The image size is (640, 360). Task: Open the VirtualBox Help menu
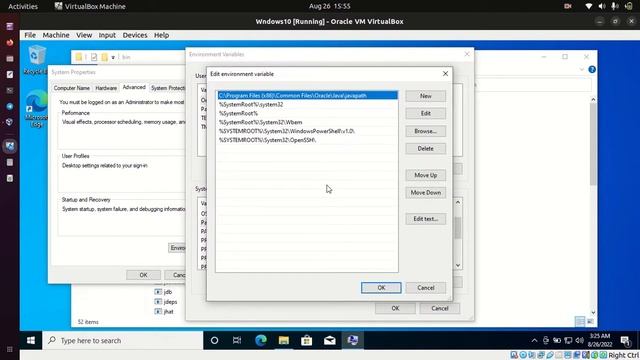coord(161,35)
